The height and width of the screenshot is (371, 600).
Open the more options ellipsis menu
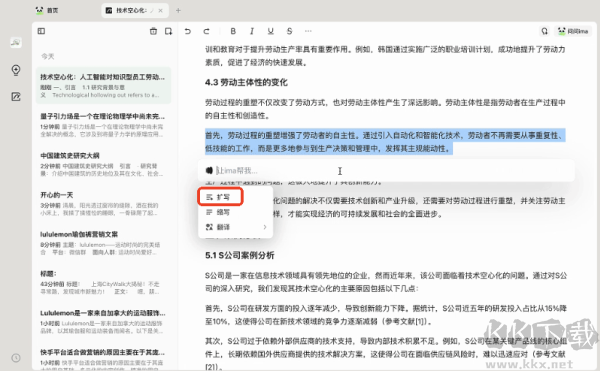coord(308,31)
